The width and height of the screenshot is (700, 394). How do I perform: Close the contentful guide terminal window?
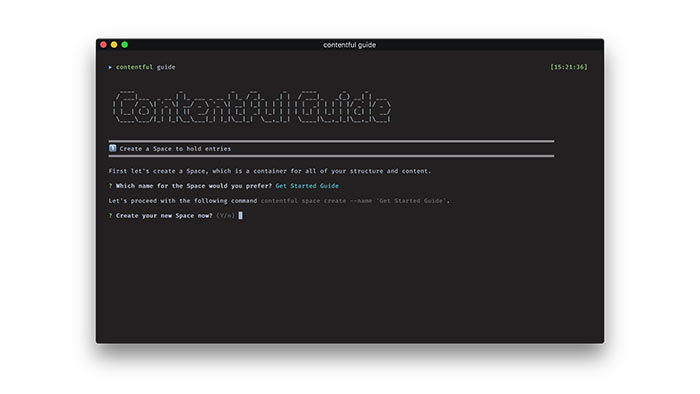click(104, 45)
